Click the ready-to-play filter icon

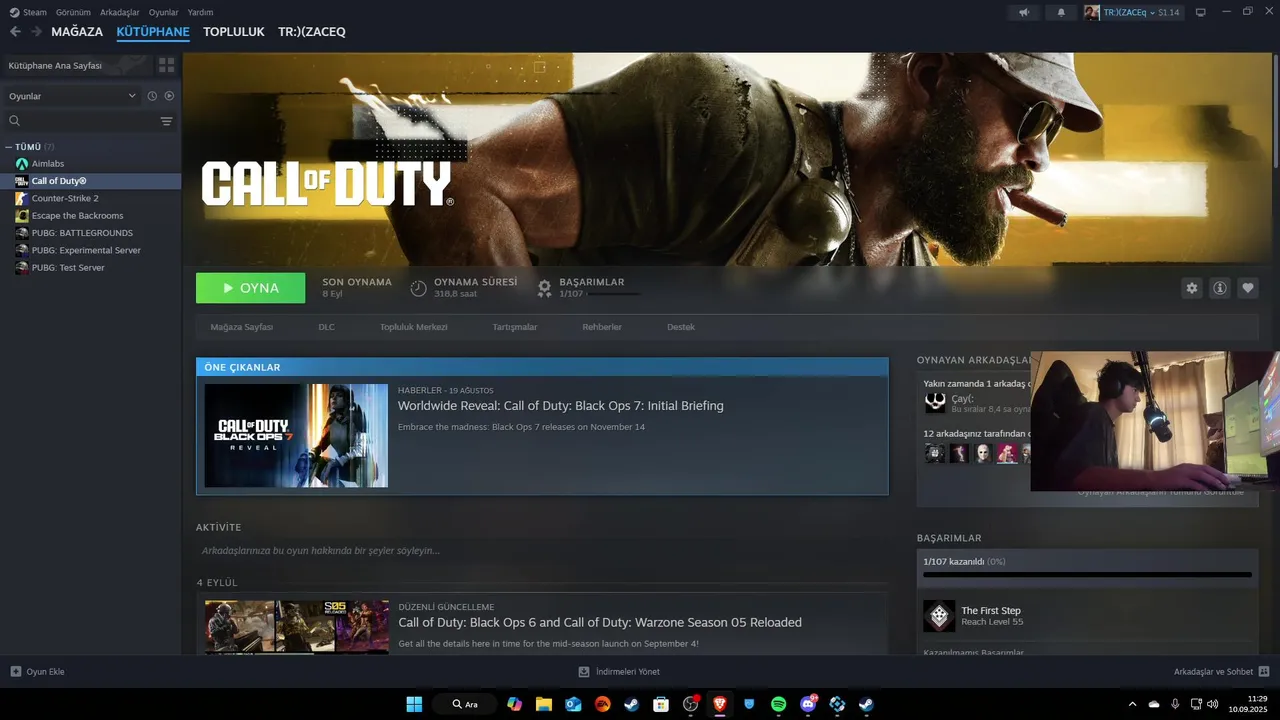tap(169, 96)
